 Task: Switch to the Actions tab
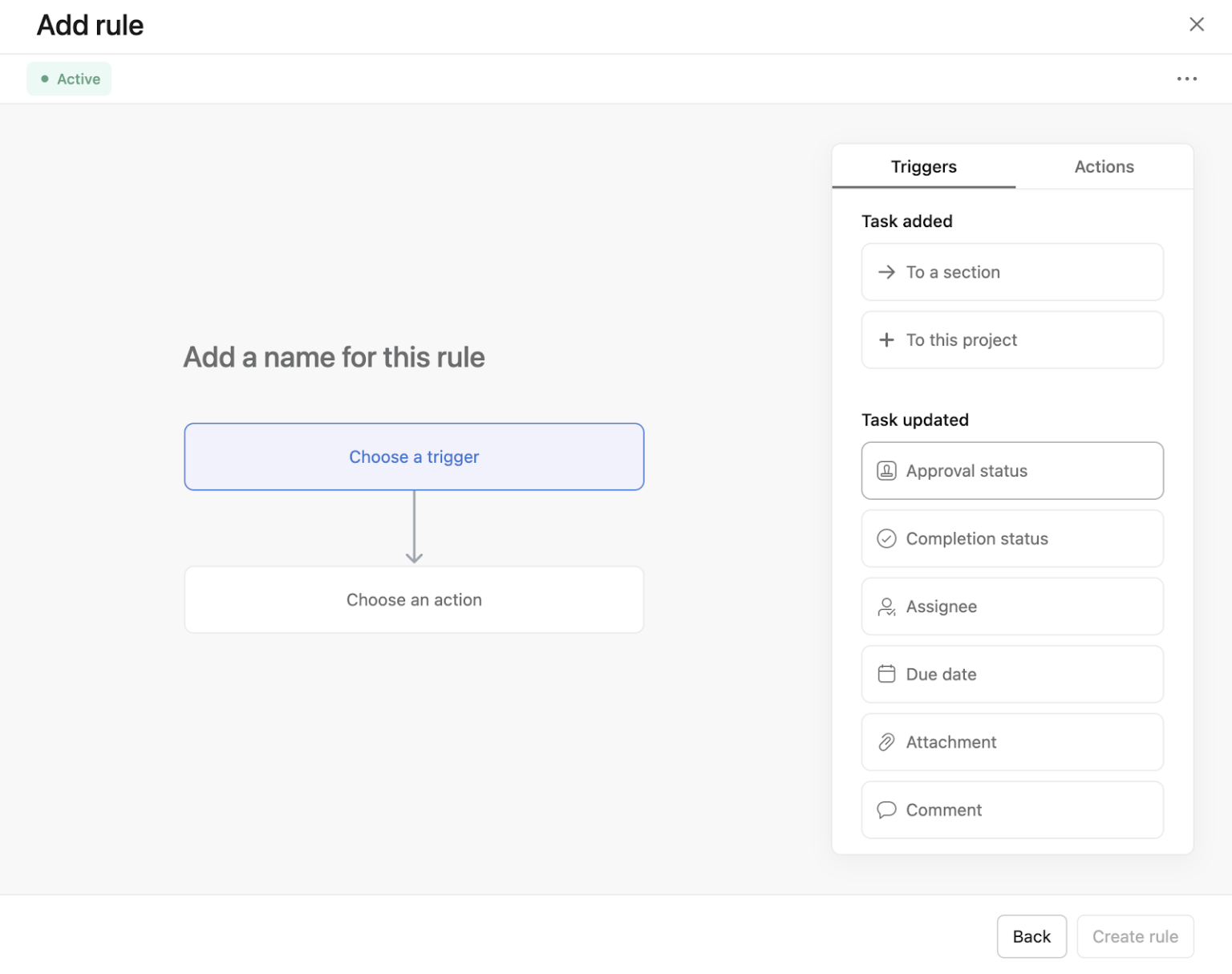[1104, 166]
